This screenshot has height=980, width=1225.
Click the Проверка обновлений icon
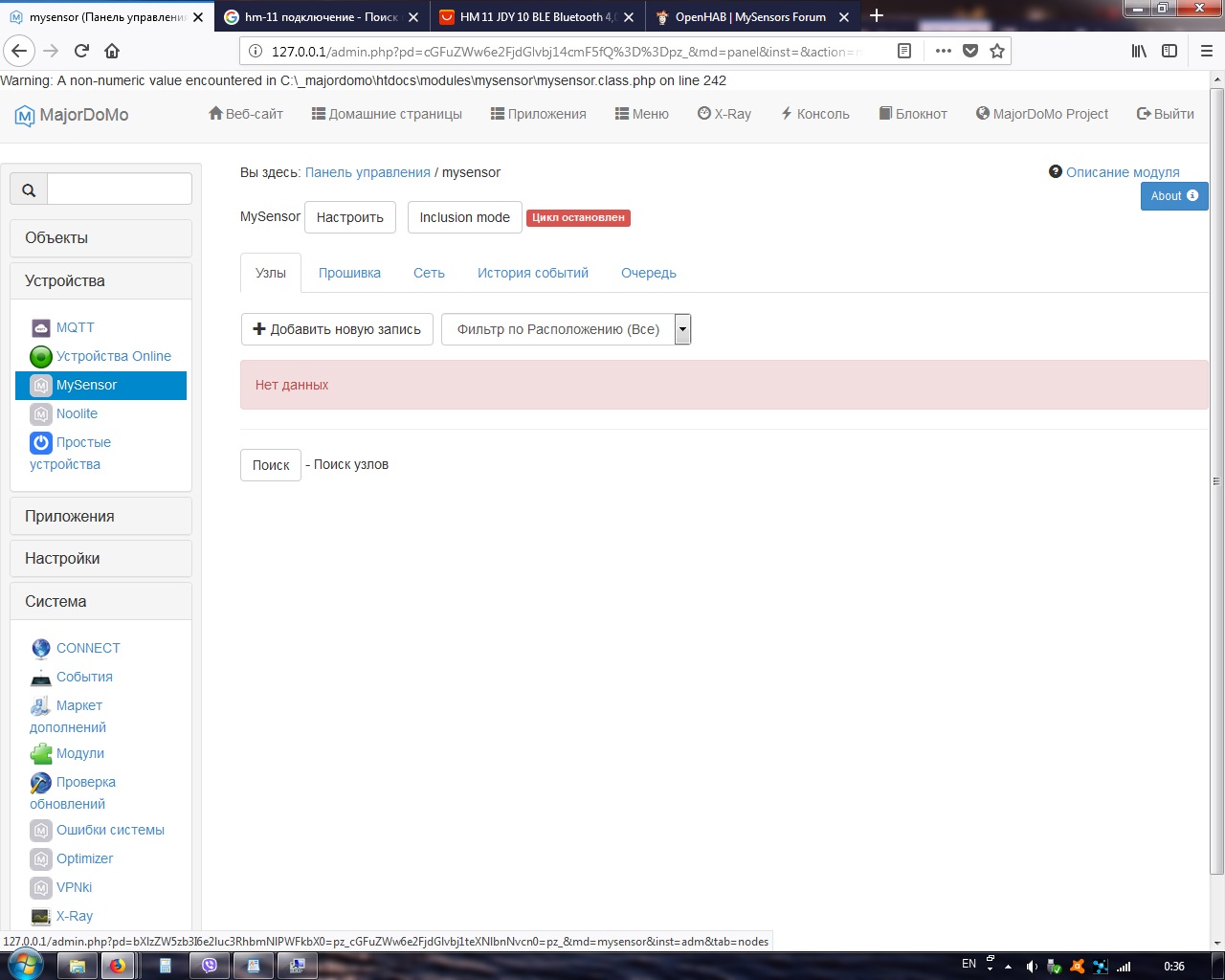(x=40, y=782)
